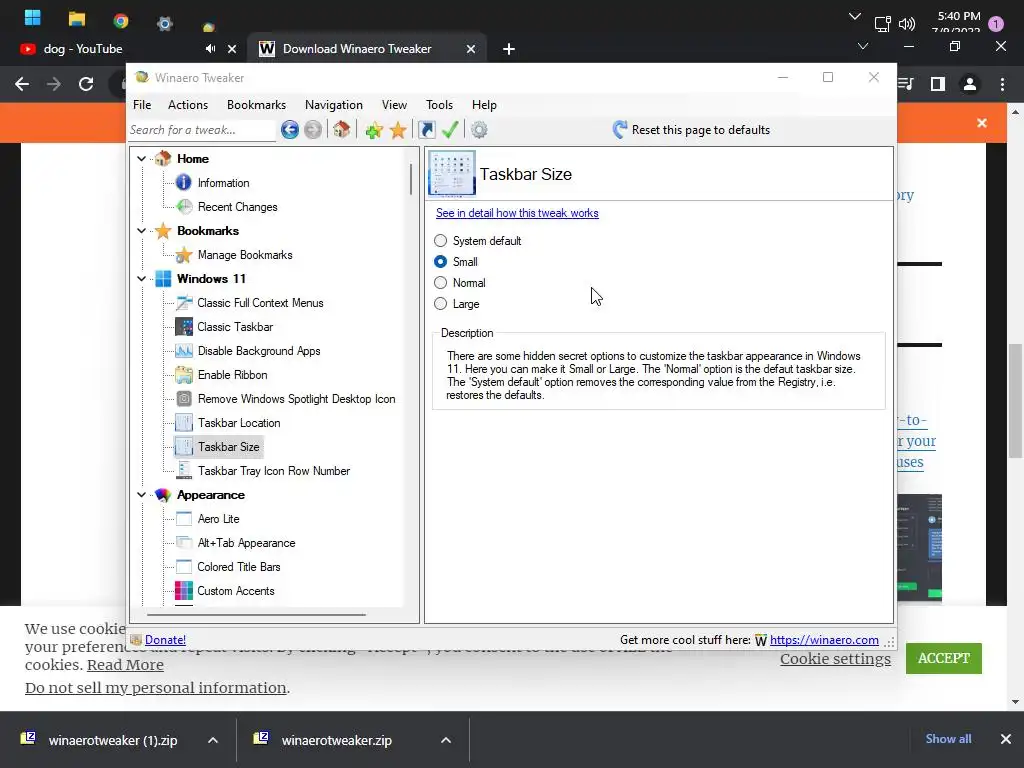Click Reset this page to defaults
1024x768 pixels.
[x=691, y=130]
